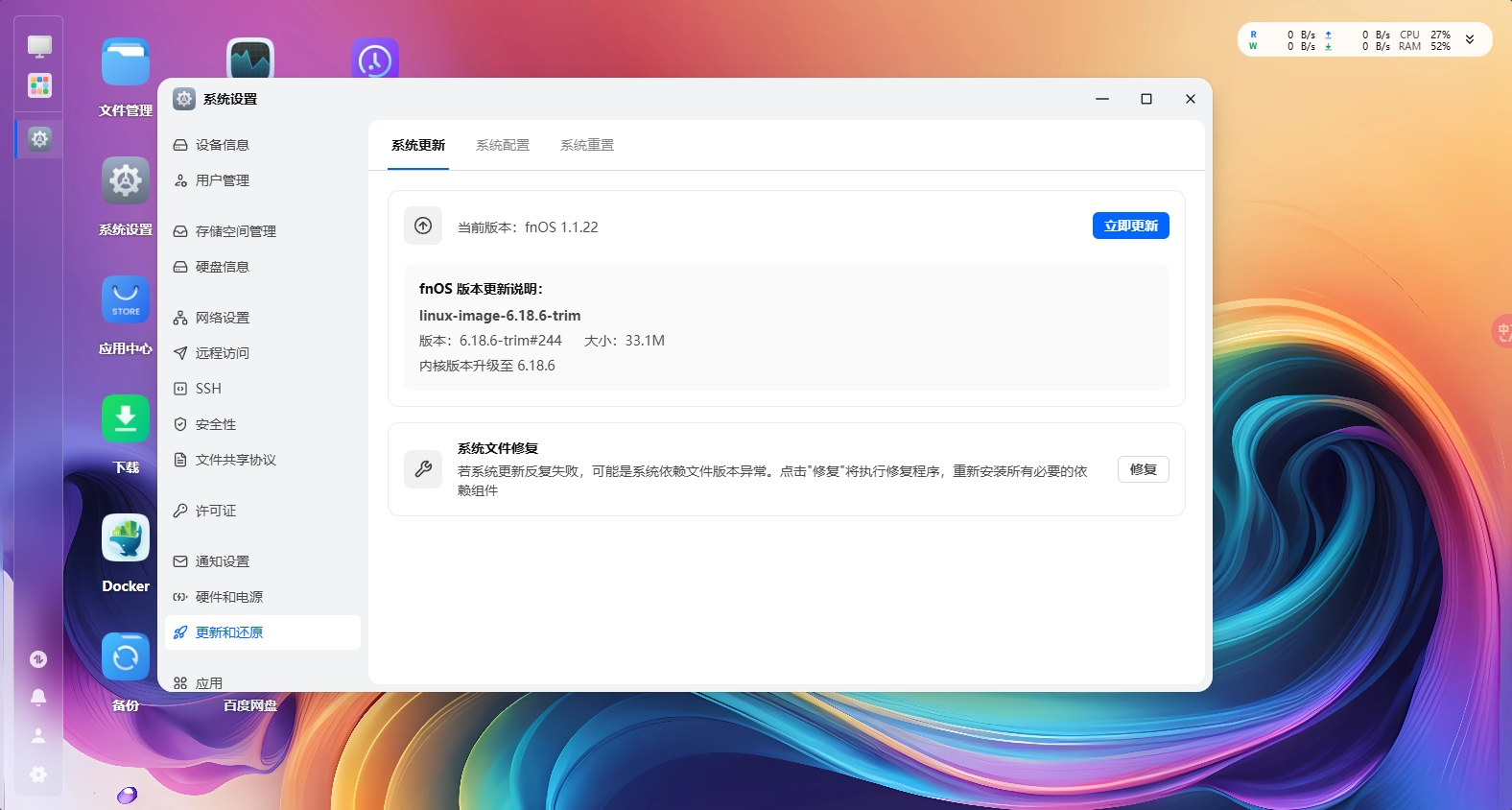Open 存储空间管理 in the sidebar

(x=263, y=231)
